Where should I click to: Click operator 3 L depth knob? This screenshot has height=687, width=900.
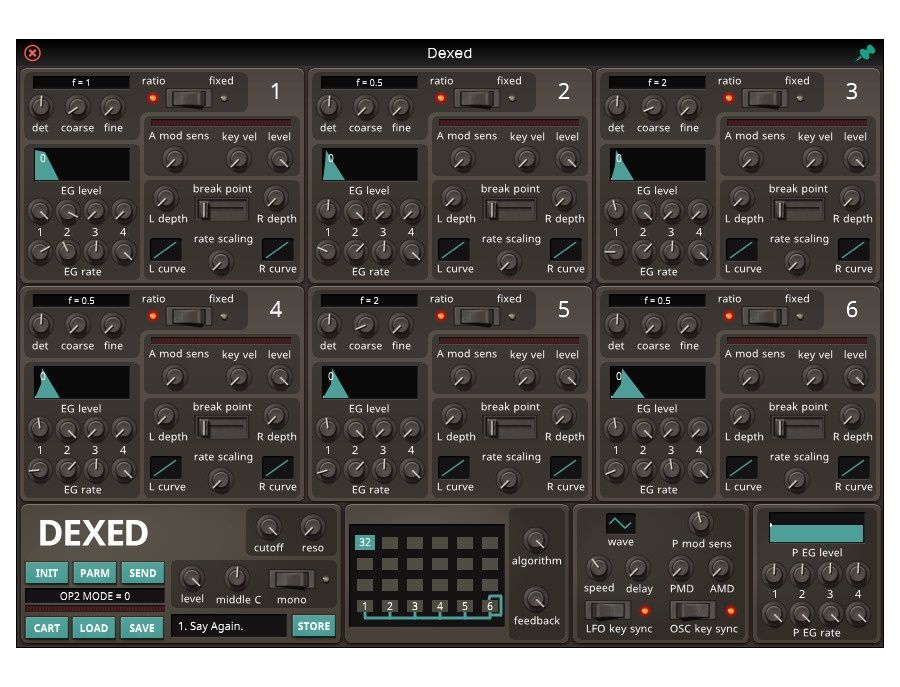[741, 198]
